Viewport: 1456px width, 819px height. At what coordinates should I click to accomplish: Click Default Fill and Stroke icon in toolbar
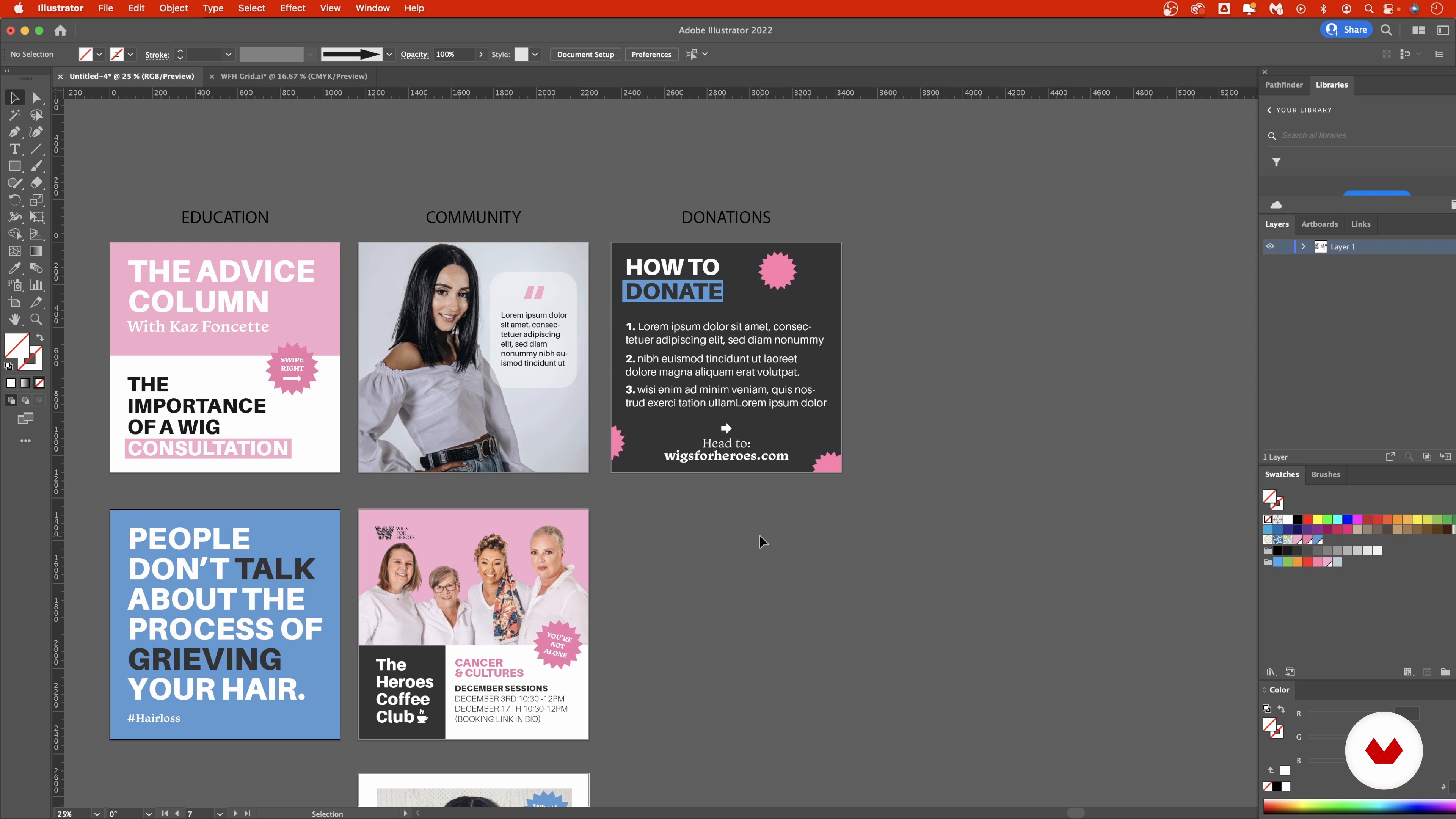point(8,366)
